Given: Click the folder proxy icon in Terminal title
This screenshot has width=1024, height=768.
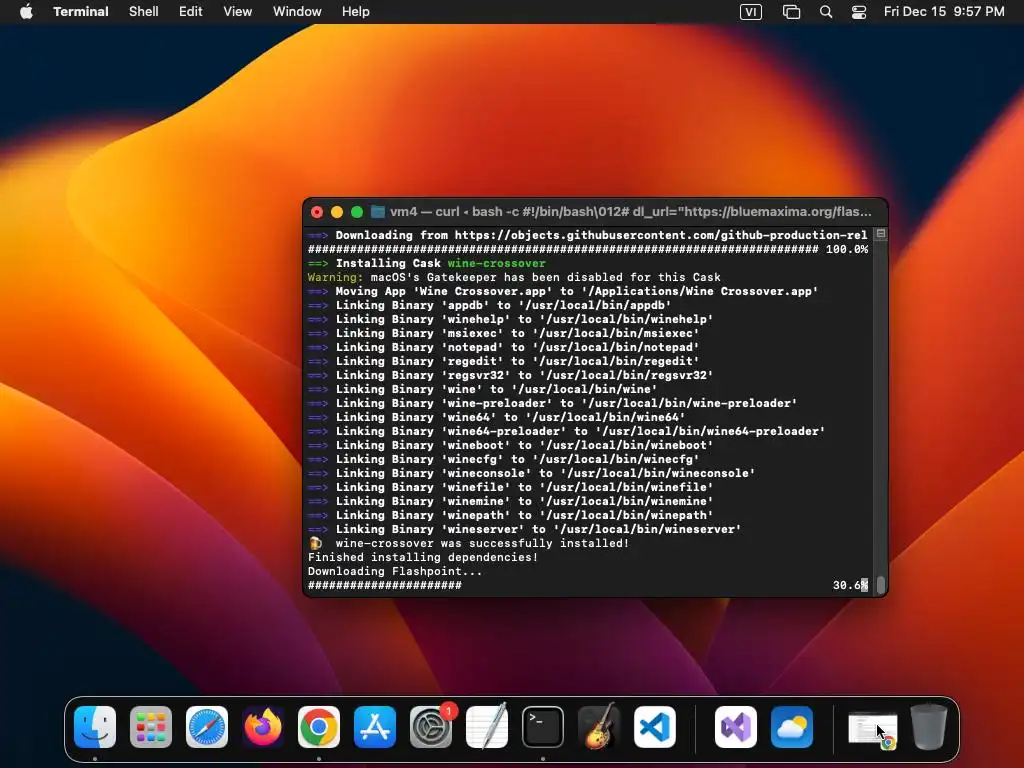Looking at the screenshot, I should click(377, 212).
